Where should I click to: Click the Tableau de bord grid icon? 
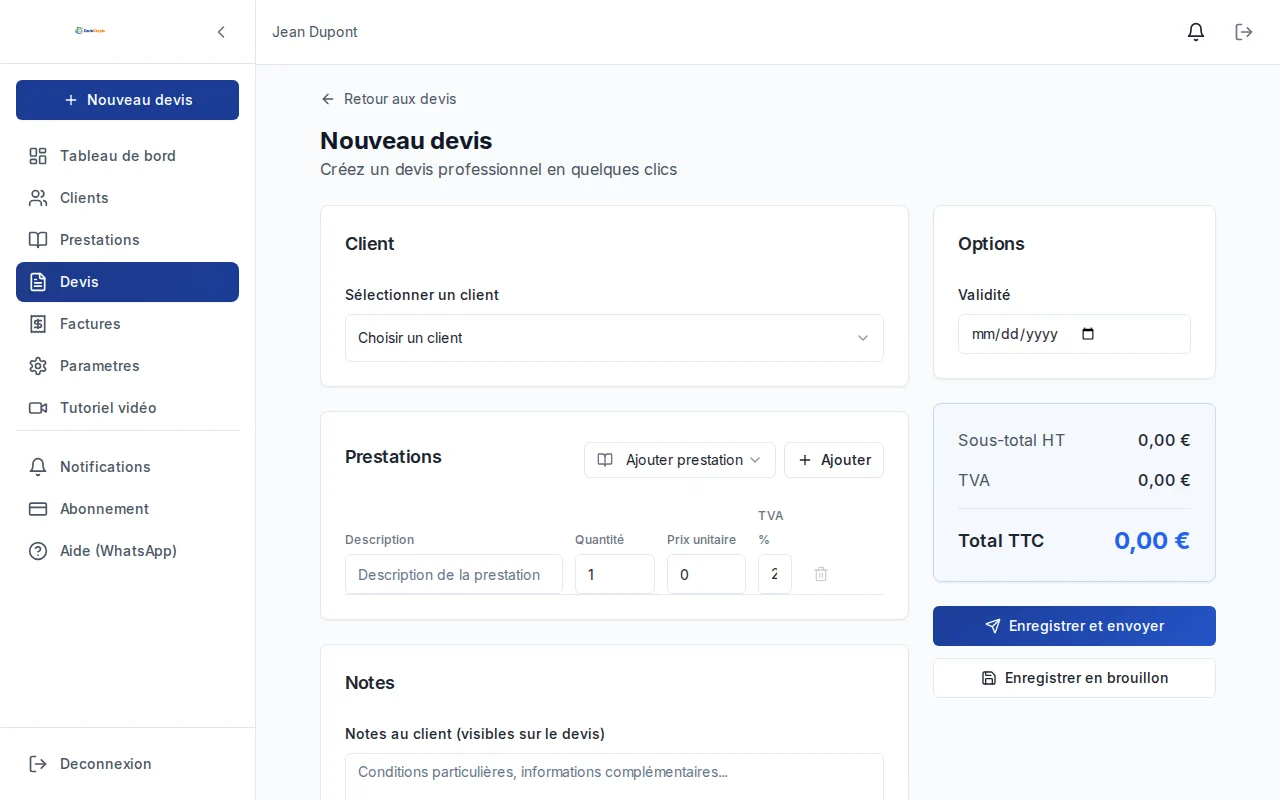(38, 156)
